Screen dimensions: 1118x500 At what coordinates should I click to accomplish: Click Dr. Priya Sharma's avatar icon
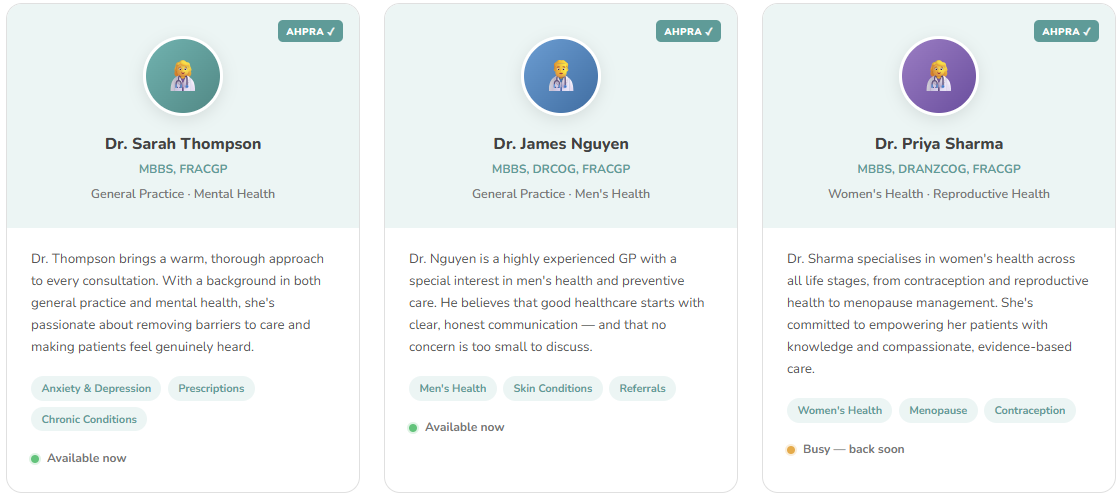939,76
